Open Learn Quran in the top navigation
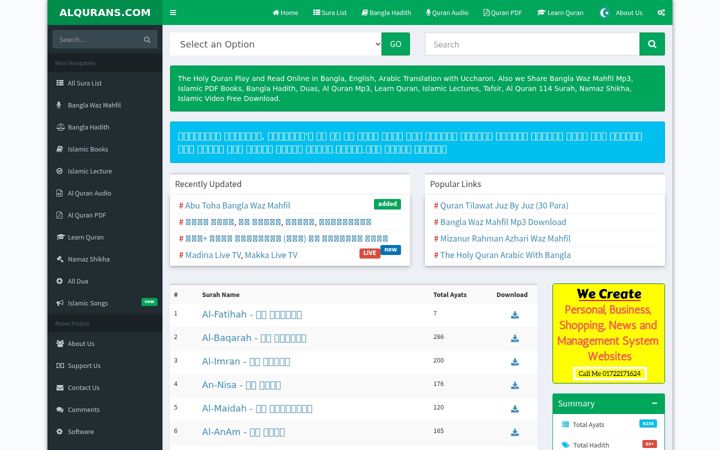Viewport: 720px width, 450px height. pyautogui.click(x=560, y=12)
